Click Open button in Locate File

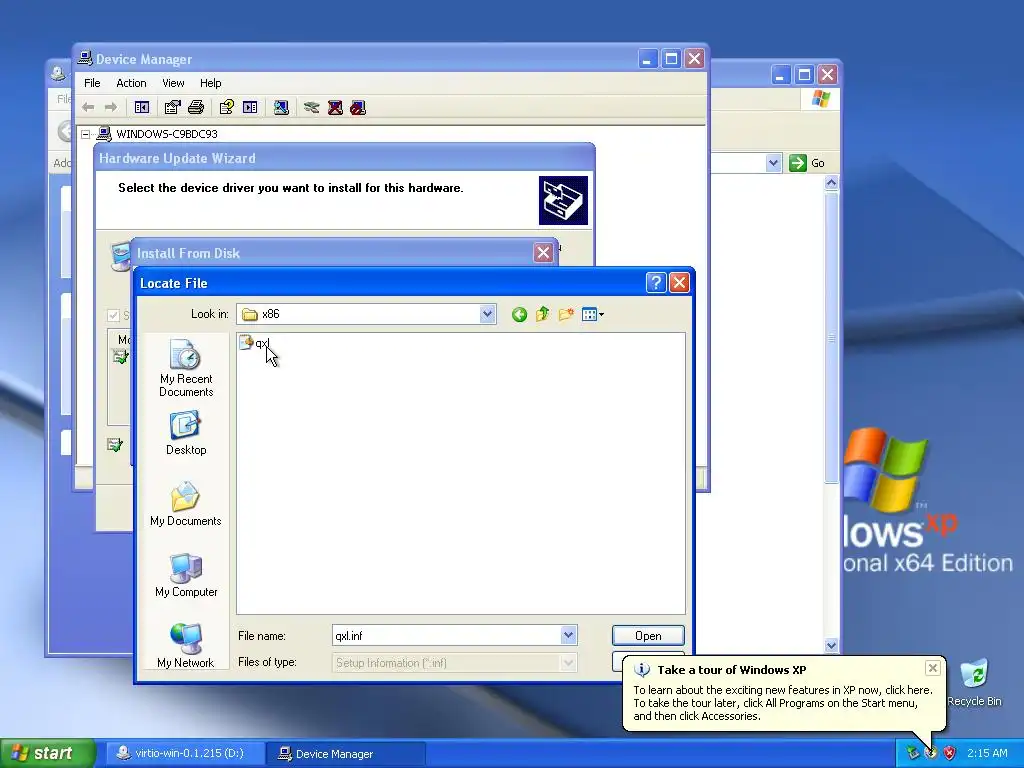click(648, 635)
